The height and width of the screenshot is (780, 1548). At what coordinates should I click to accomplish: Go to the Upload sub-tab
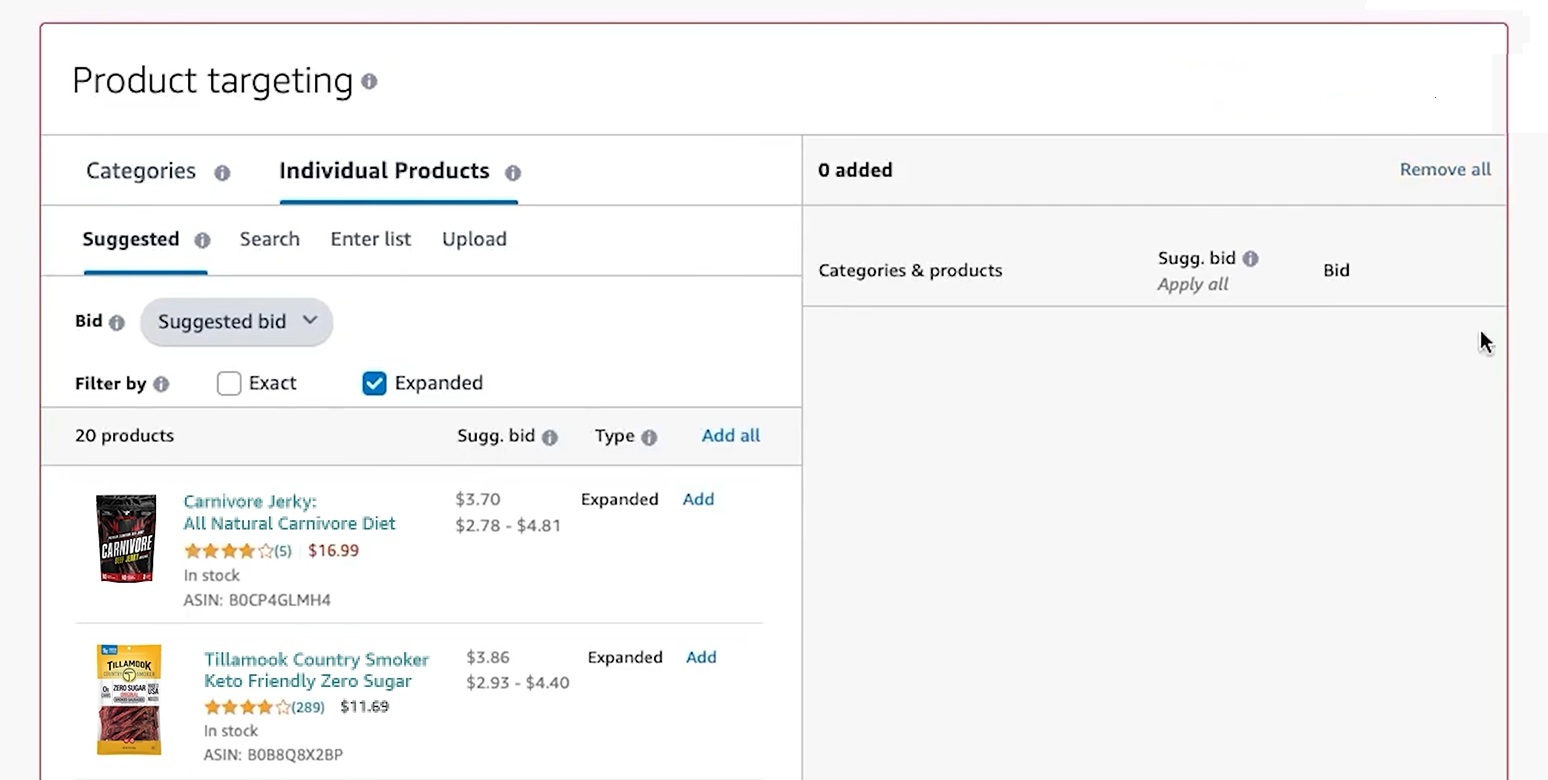pos(474,239)
